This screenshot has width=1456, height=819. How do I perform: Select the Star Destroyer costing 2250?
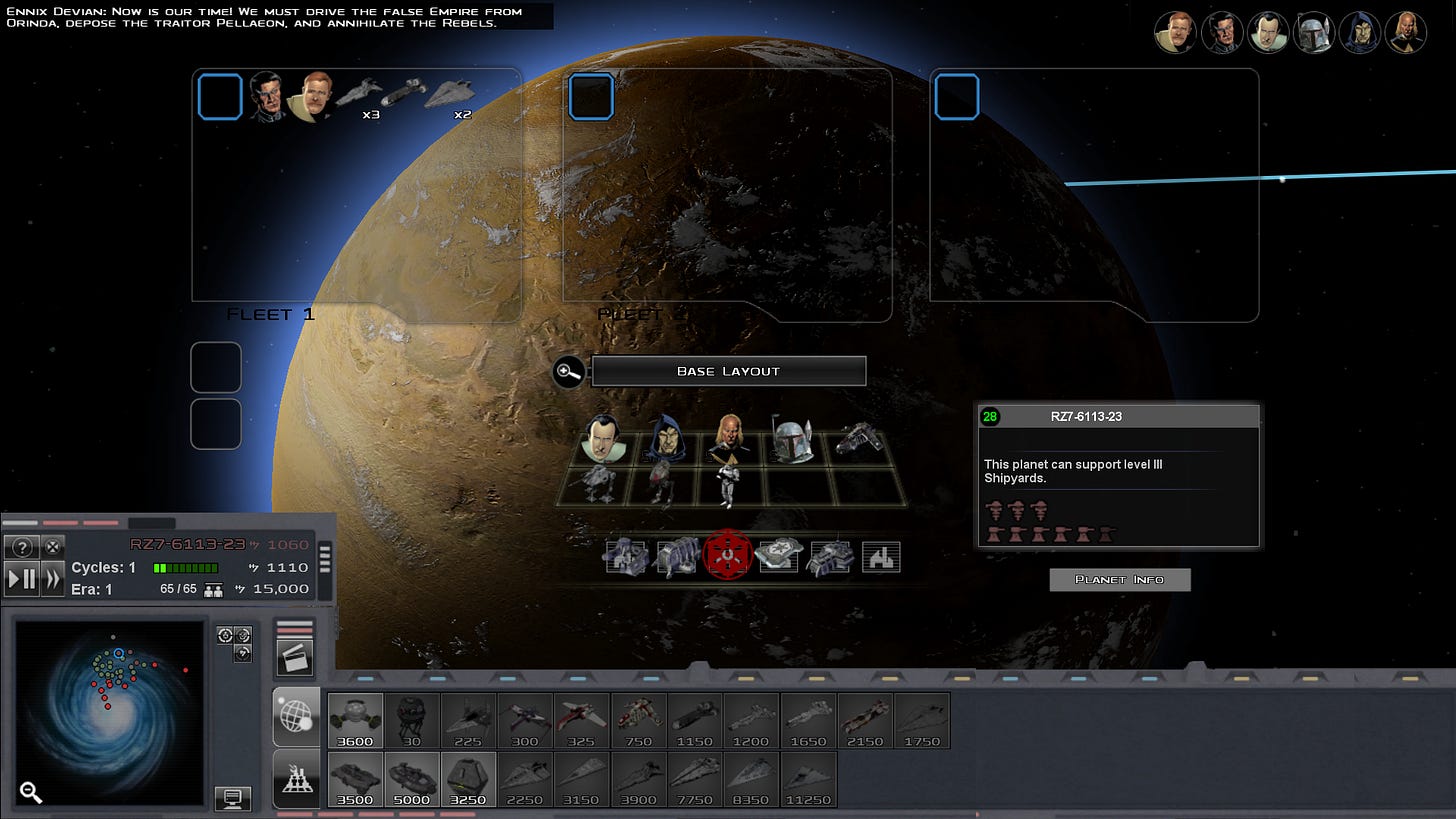pyautogui.click(x=525, y=779)
